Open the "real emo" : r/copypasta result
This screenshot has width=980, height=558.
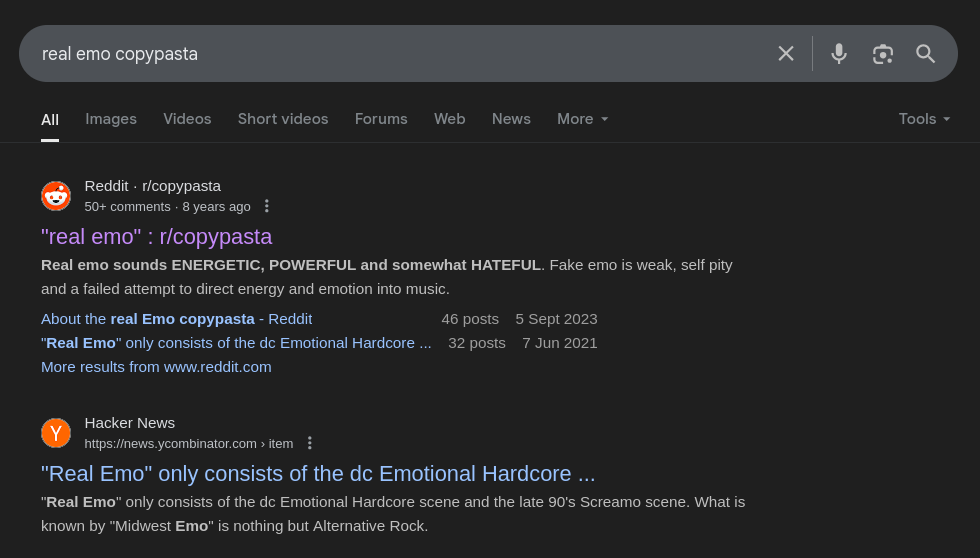click(x=156, y=237)
